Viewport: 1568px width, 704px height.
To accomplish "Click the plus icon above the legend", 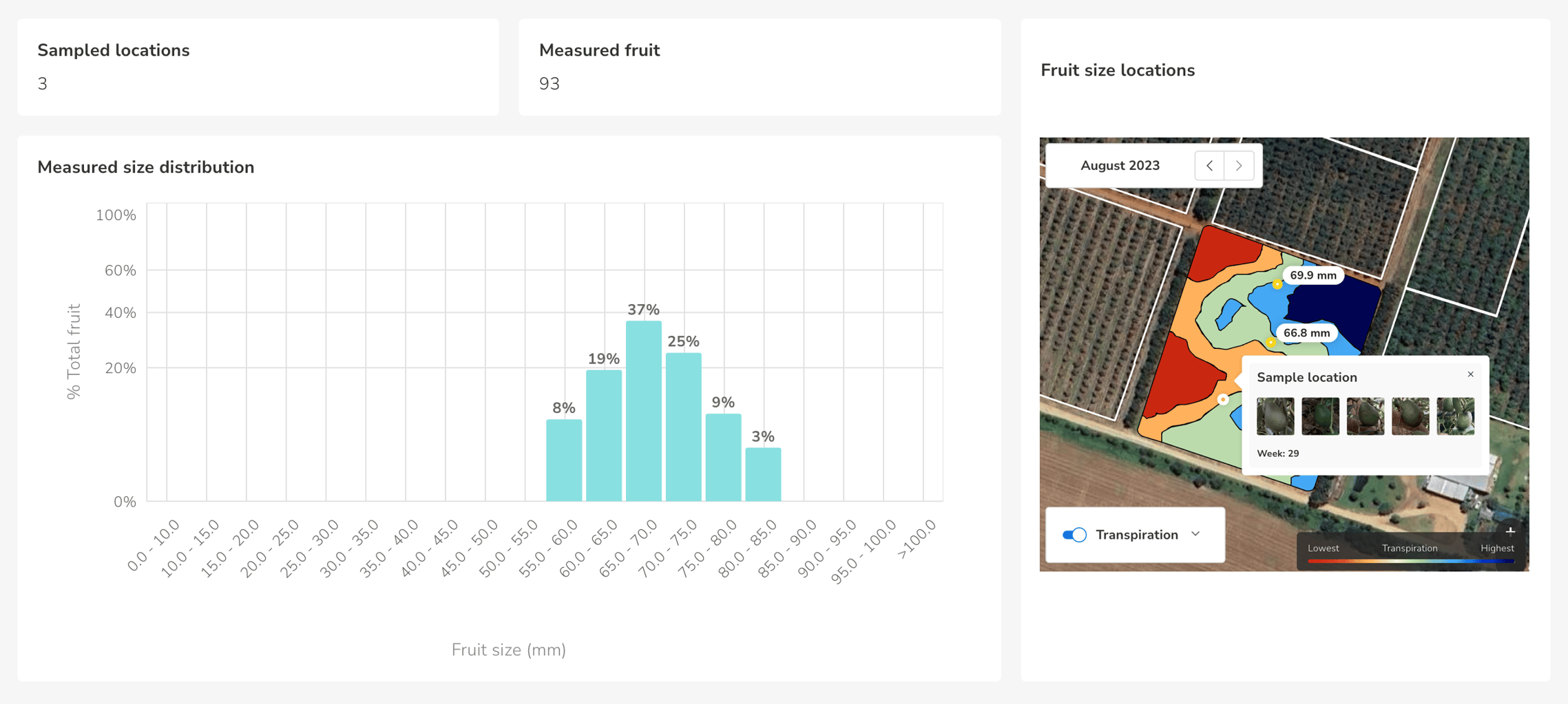I will (x=1510, y=531).
